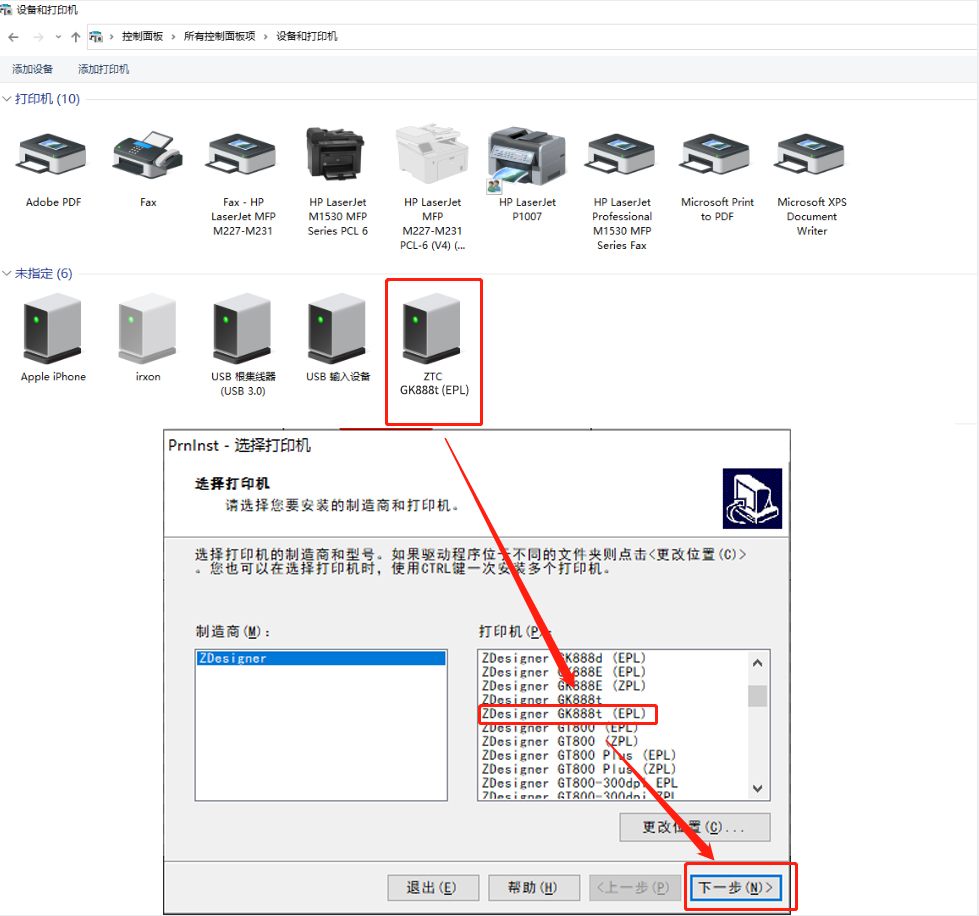Go up one folder level
Screen dimensions: 979x916
[x=76, y=37]
